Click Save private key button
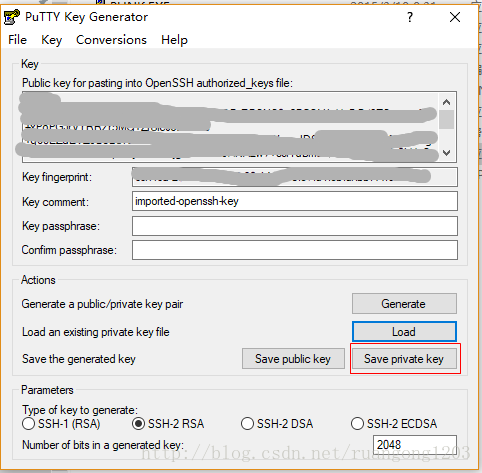 click(404, 359)
